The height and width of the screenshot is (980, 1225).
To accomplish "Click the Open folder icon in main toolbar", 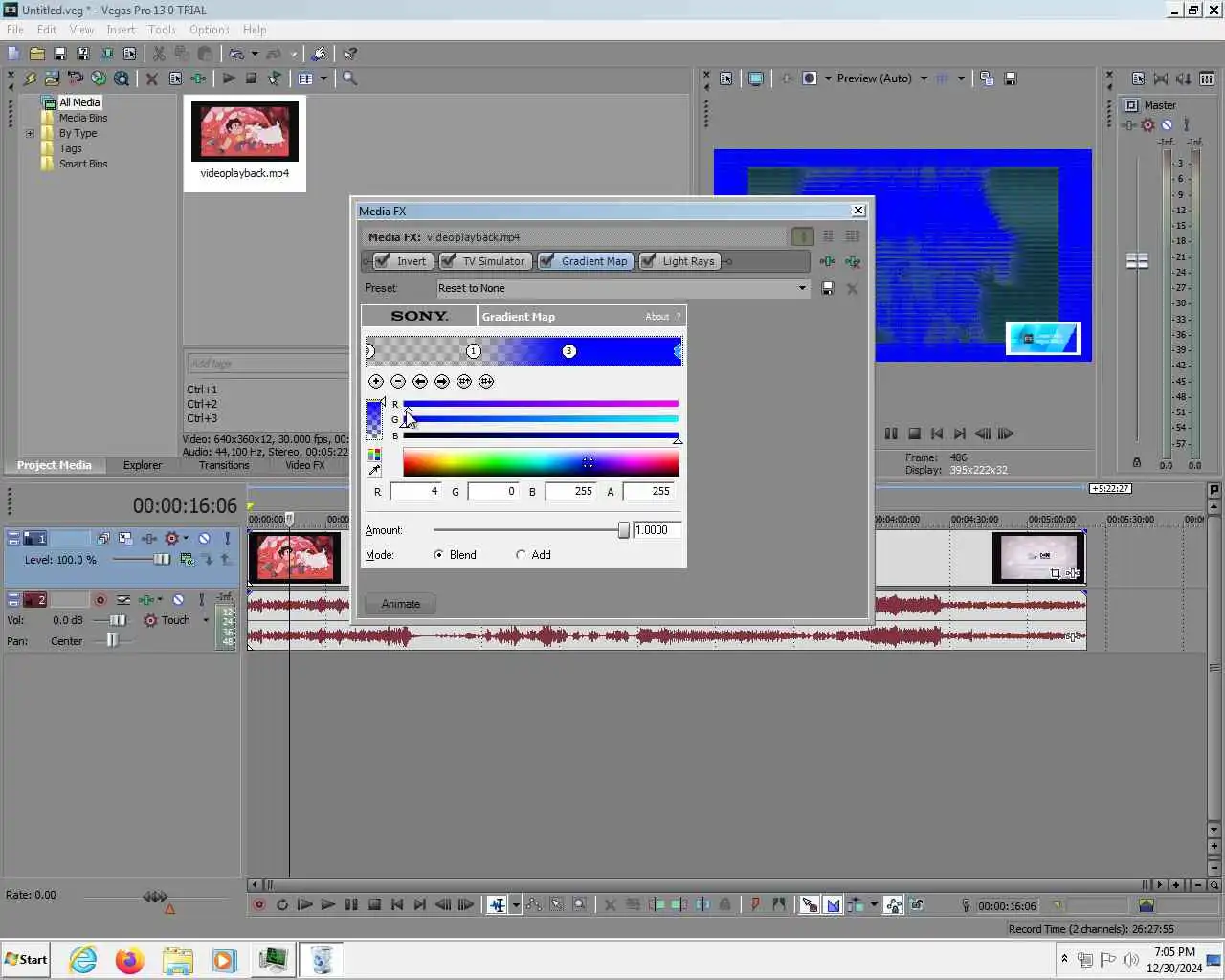I will (36, 54).
